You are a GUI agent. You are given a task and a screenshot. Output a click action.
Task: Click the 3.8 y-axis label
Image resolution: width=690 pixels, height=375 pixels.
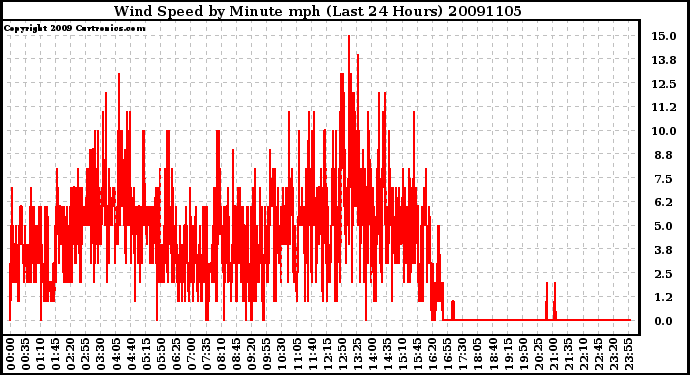(664, 250)
